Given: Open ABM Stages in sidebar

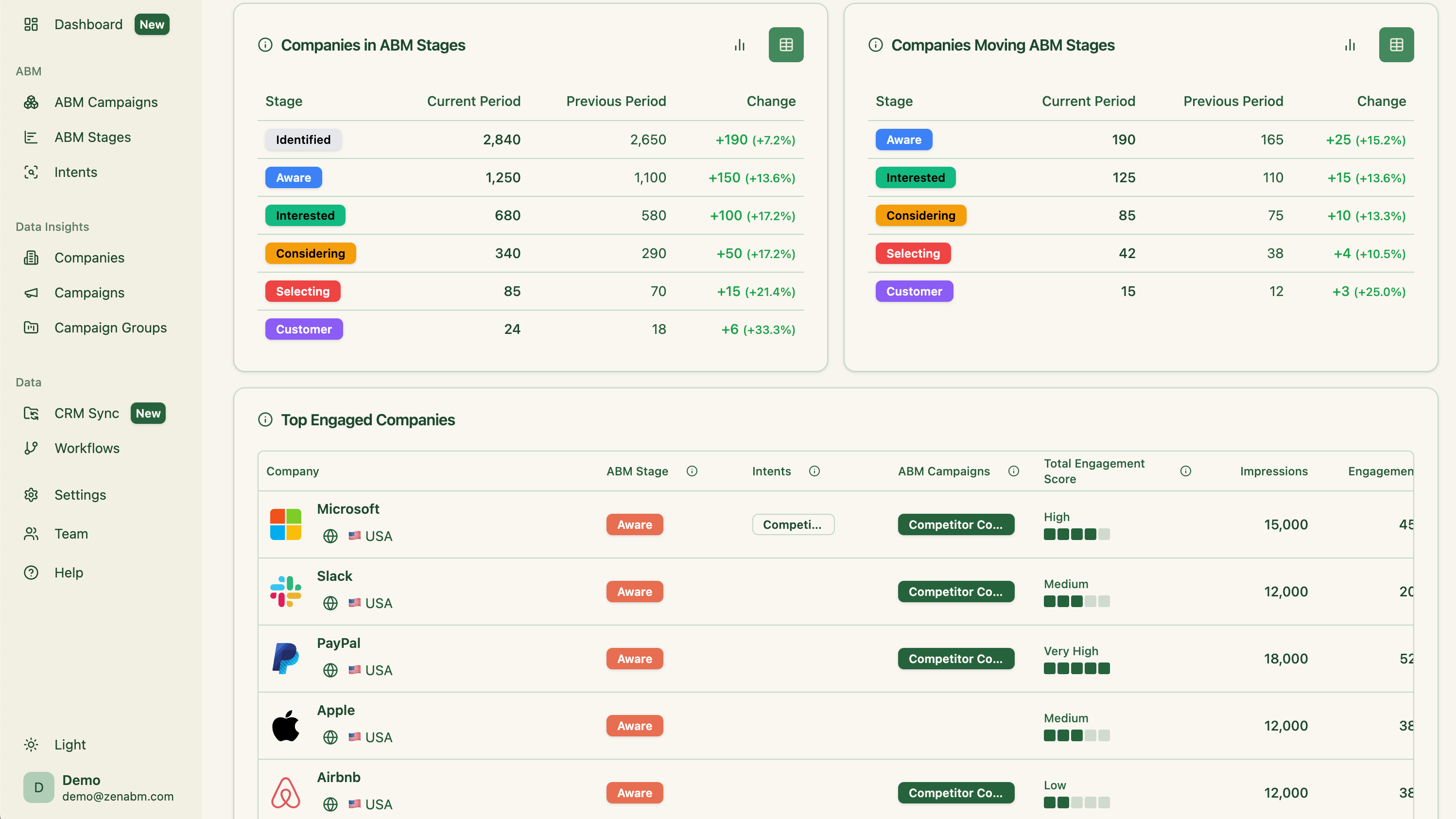Looking at the screenshot, I should 92,138.
